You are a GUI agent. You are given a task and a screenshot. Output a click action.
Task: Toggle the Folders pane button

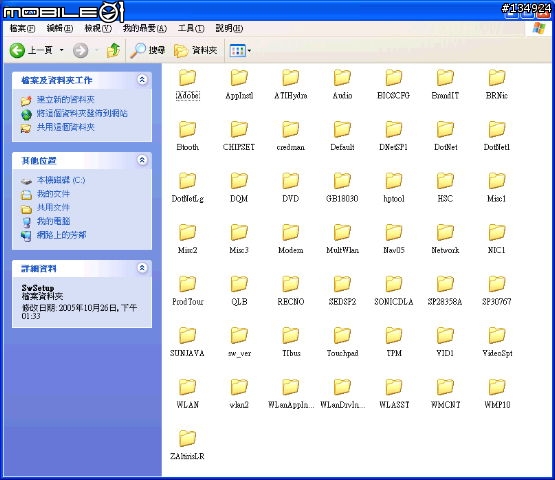coord(195,50)
